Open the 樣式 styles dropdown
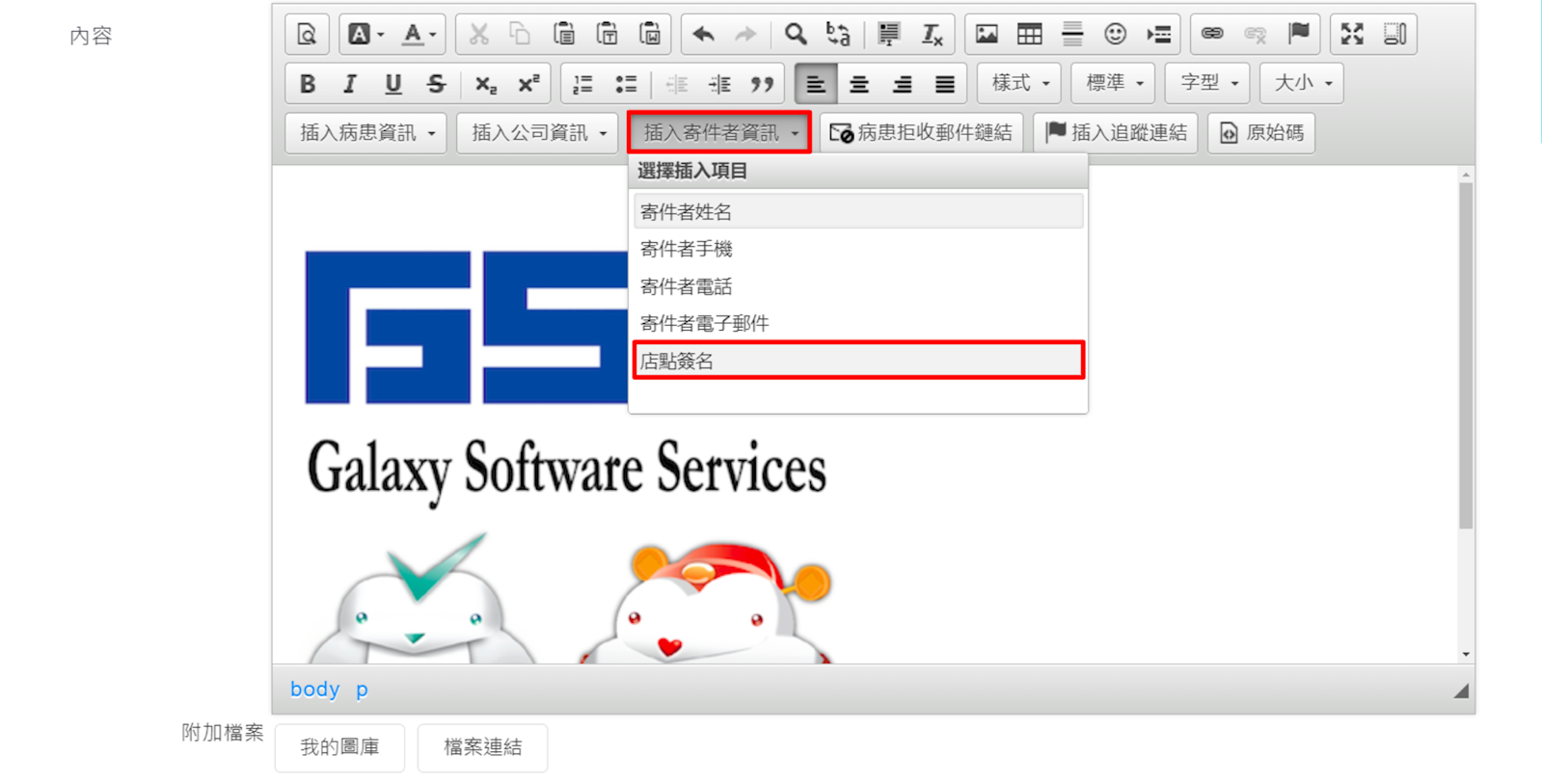 [1019, 84]
